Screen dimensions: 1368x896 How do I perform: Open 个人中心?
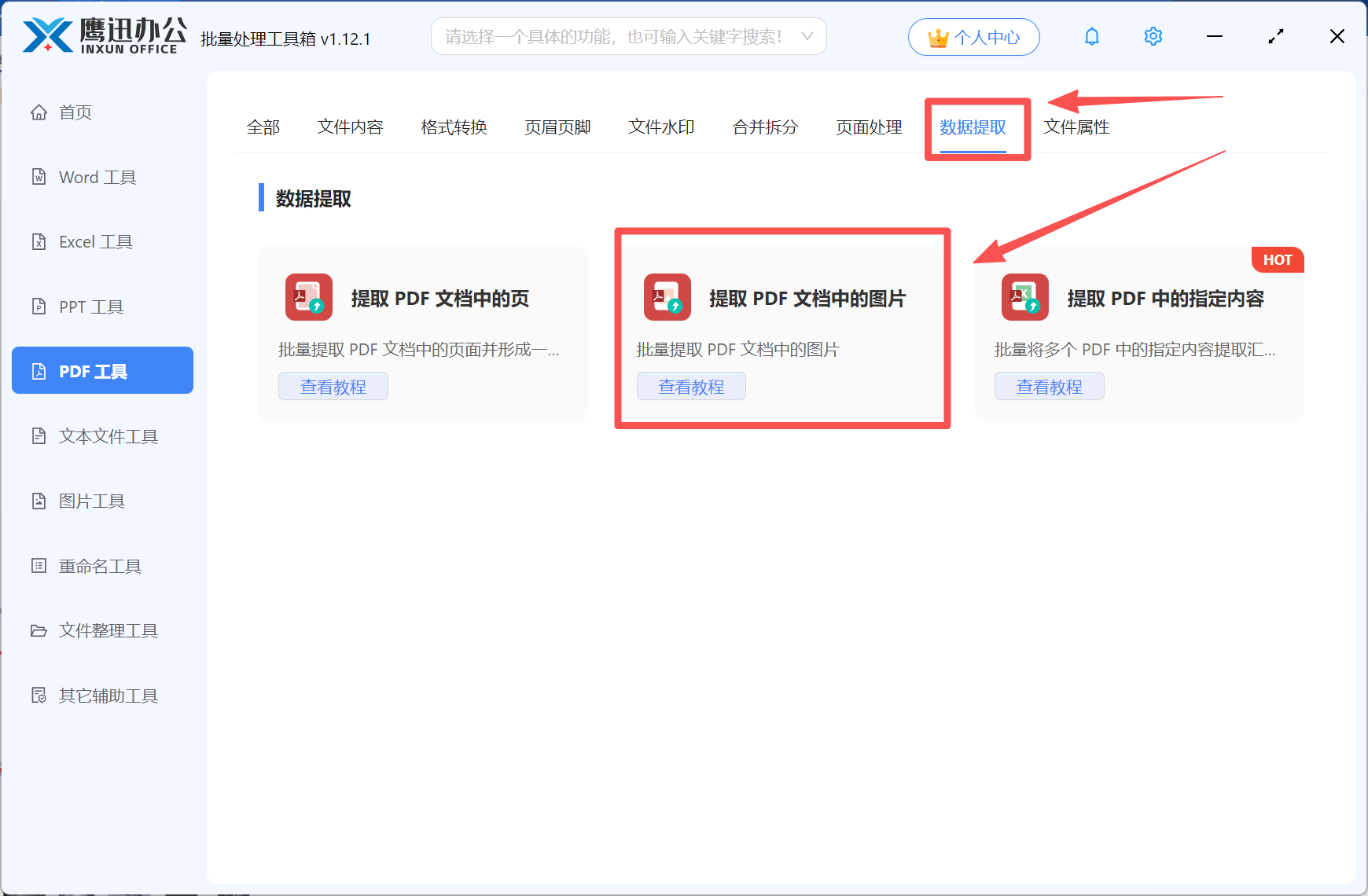(973, 36)
